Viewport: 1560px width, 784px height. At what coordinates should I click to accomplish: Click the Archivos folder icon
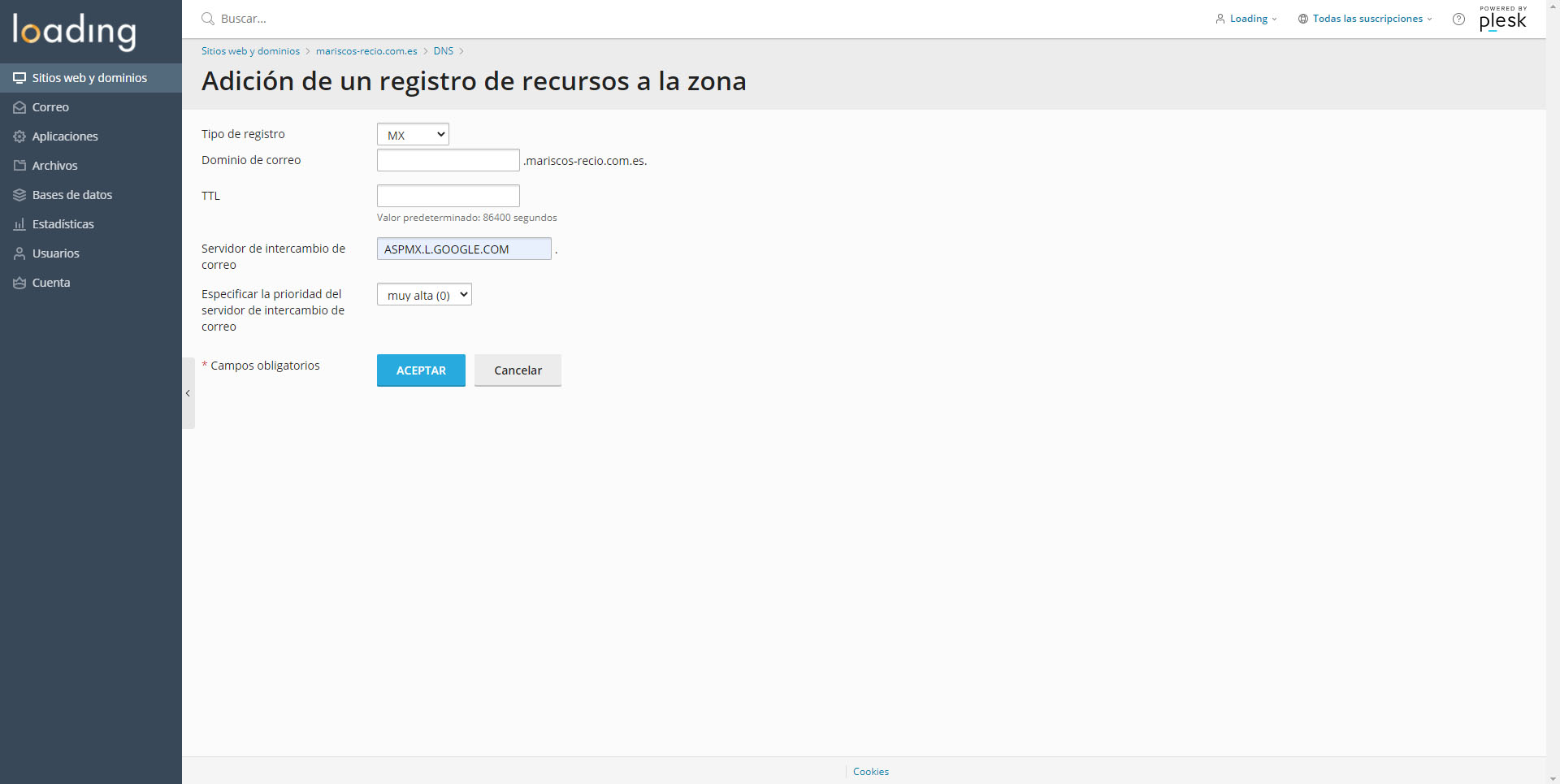point(19,166)
